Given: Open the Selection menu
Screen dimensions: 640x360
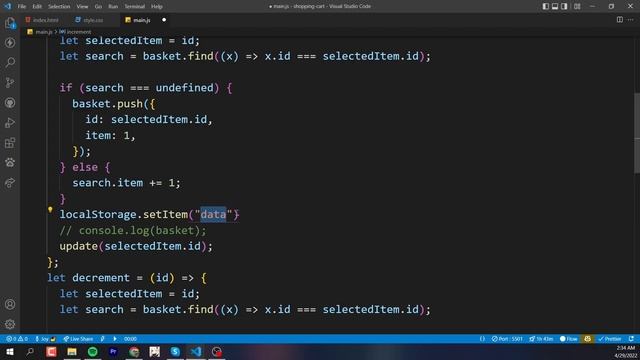Looking at the screenshot, I should coord(59,7).
